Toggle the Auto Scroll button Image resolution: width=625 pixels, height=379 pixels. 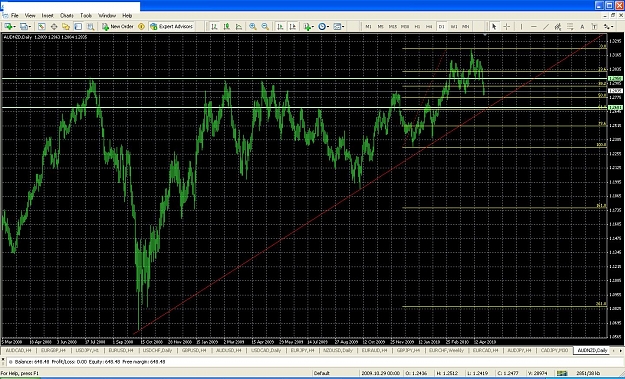click(x=280, y=26)
